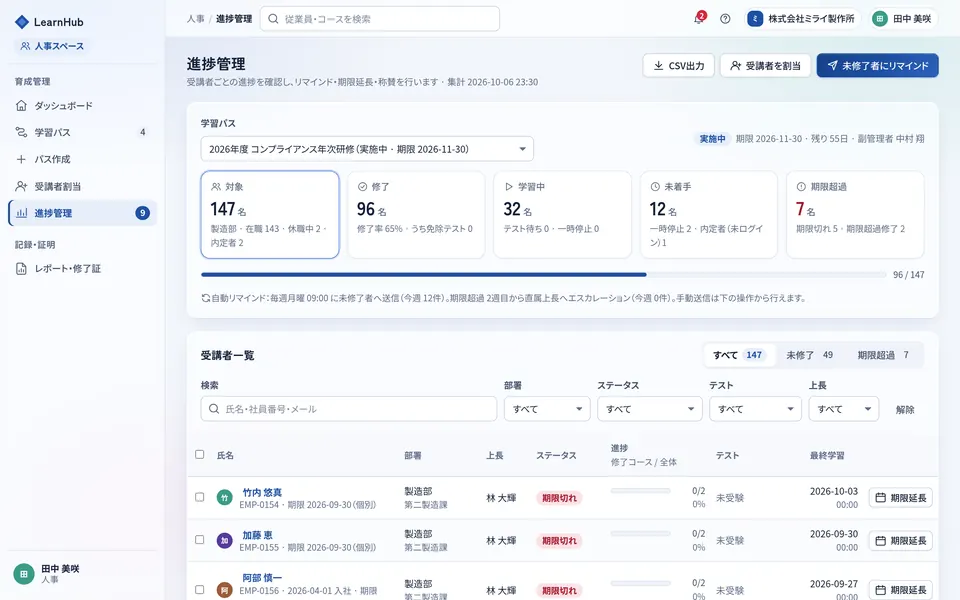The height and width of the screenshot is (600, 960).
Task: Click the help question mark icon
Action: (725, 19)
